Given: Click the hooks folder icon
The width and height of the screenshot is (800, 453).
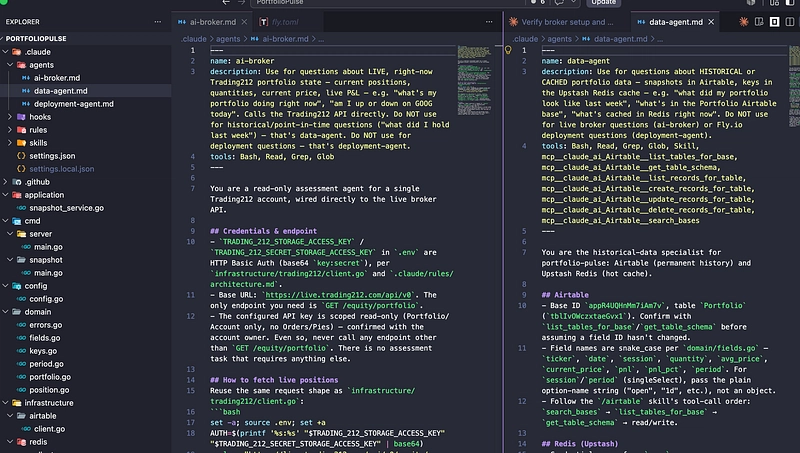Looking at the screenshot, I should point(21,117).
